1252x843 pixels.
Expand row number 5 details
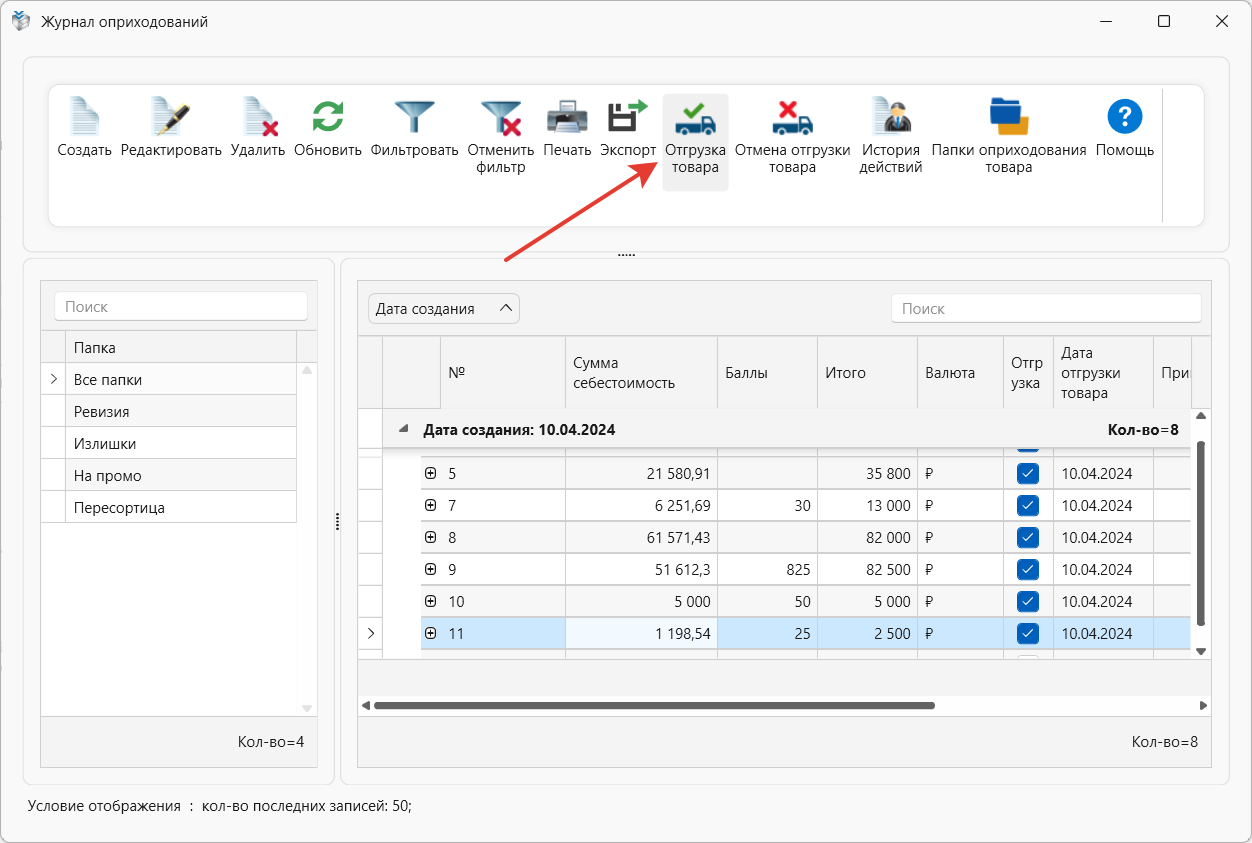[431, 473]
